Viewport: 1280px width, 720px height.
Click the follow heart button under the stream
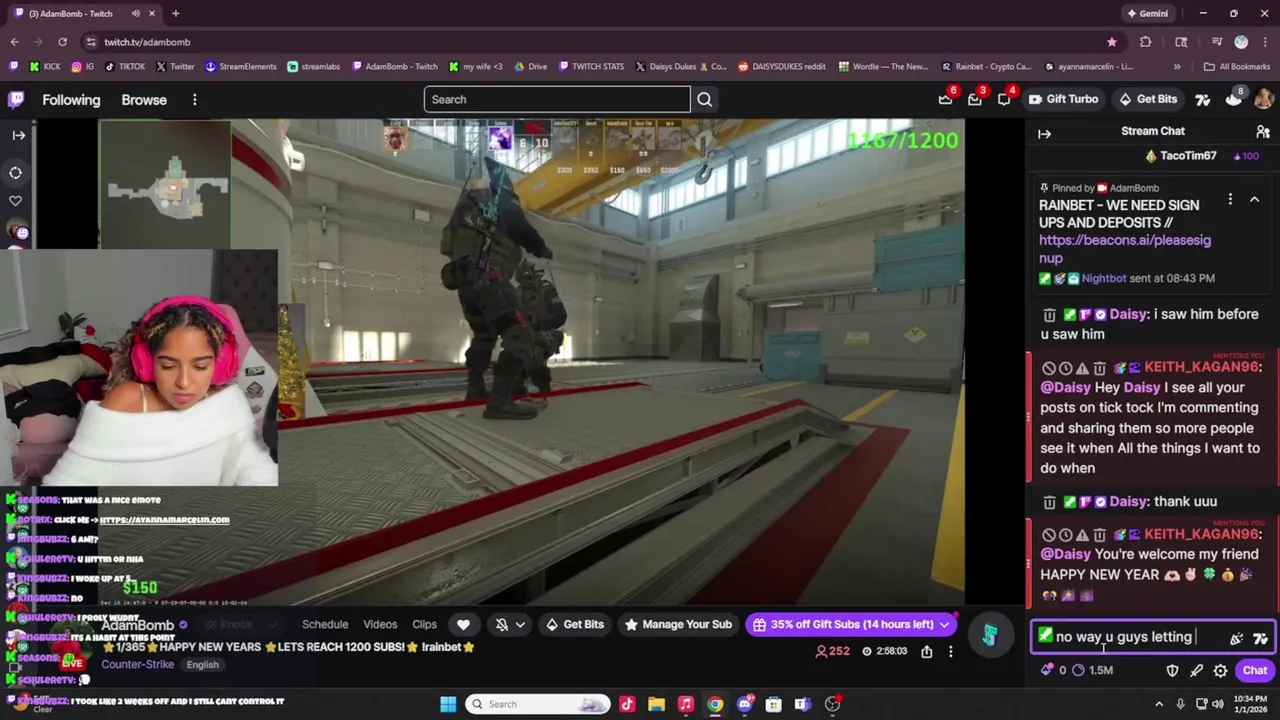pos(463,624)
